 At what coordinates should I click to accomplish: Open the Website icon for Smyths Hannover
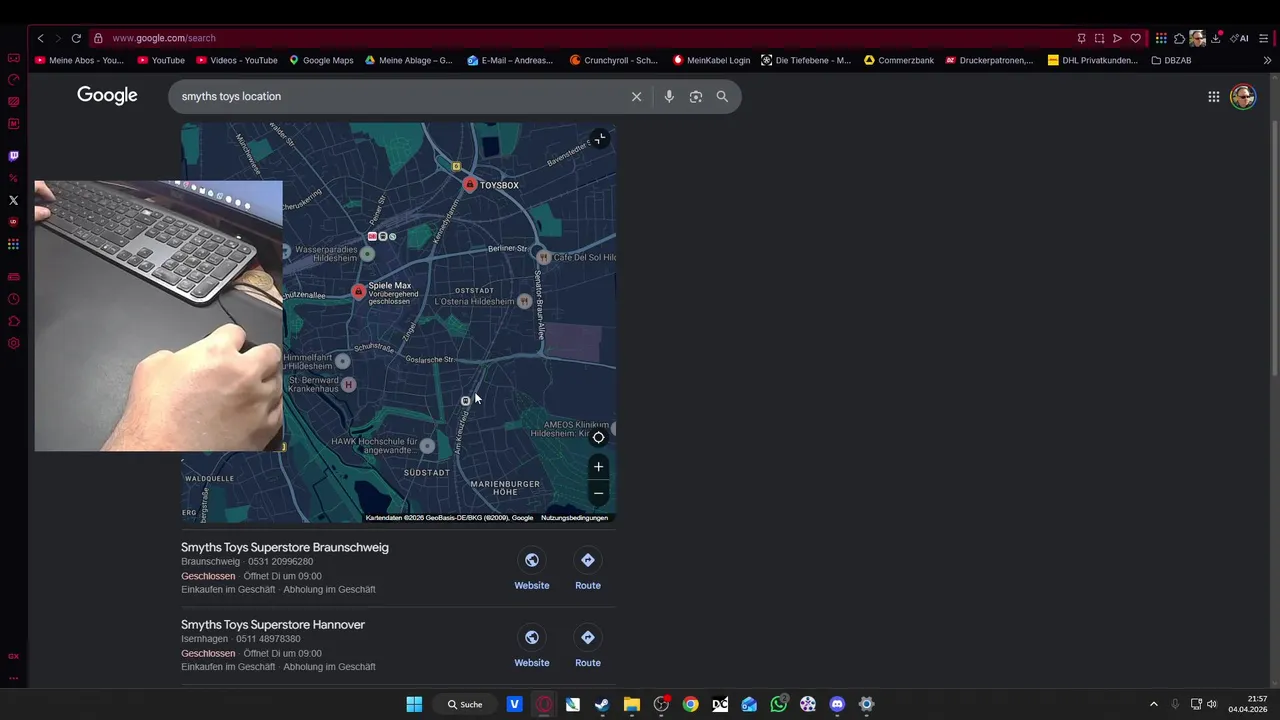(532, 637)
